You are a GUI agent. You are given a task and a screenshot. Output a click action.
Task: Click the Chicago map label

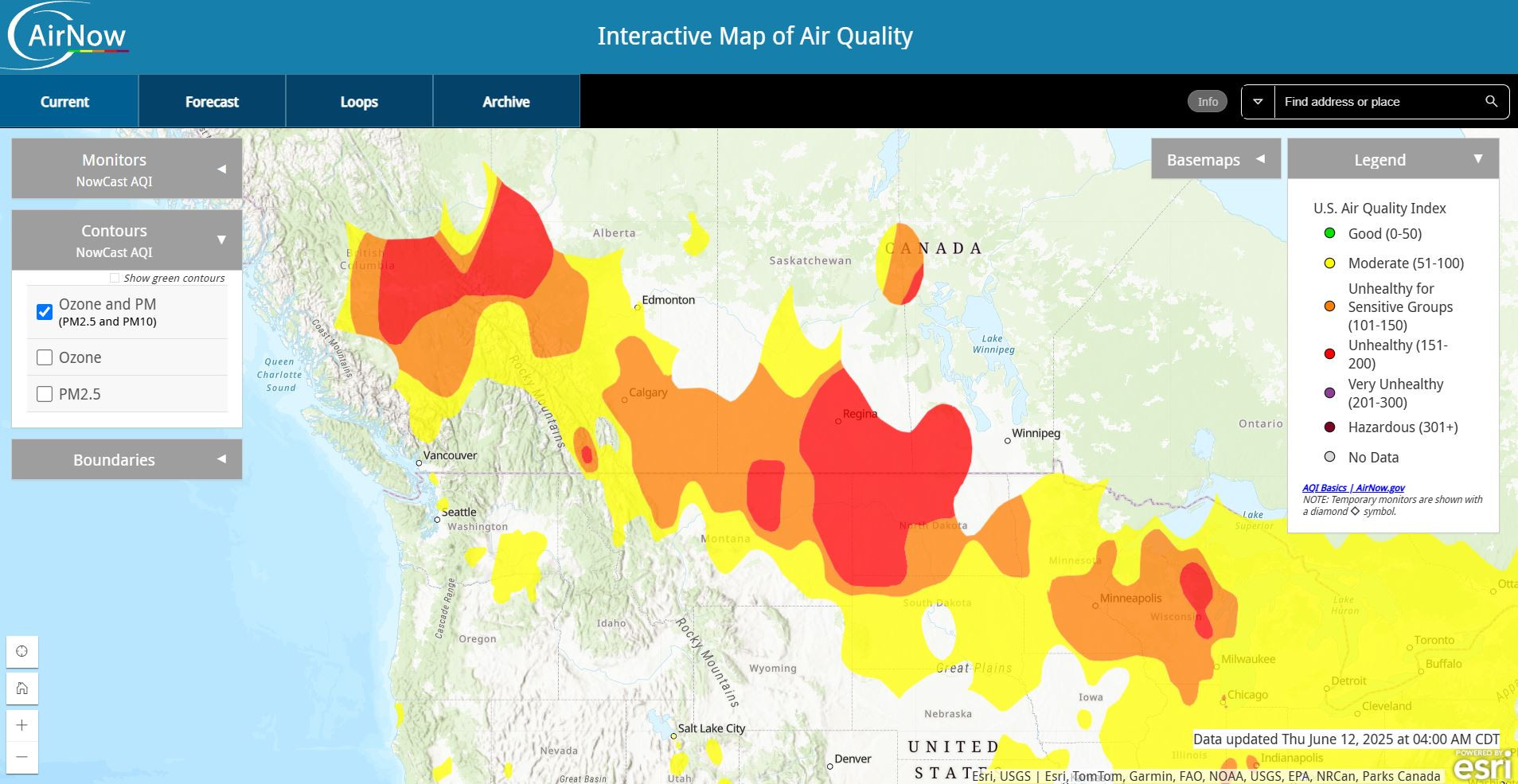click(x=1247, y=695)
